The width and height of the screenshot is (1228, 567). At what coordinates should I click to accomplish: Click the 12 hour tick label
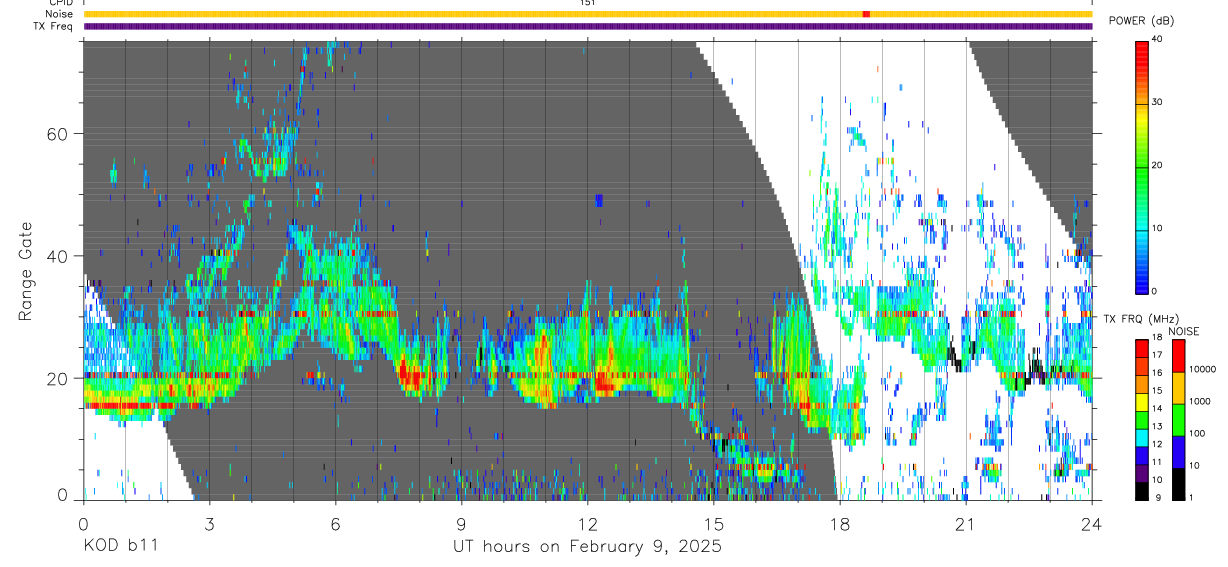[x=588, y=523]
